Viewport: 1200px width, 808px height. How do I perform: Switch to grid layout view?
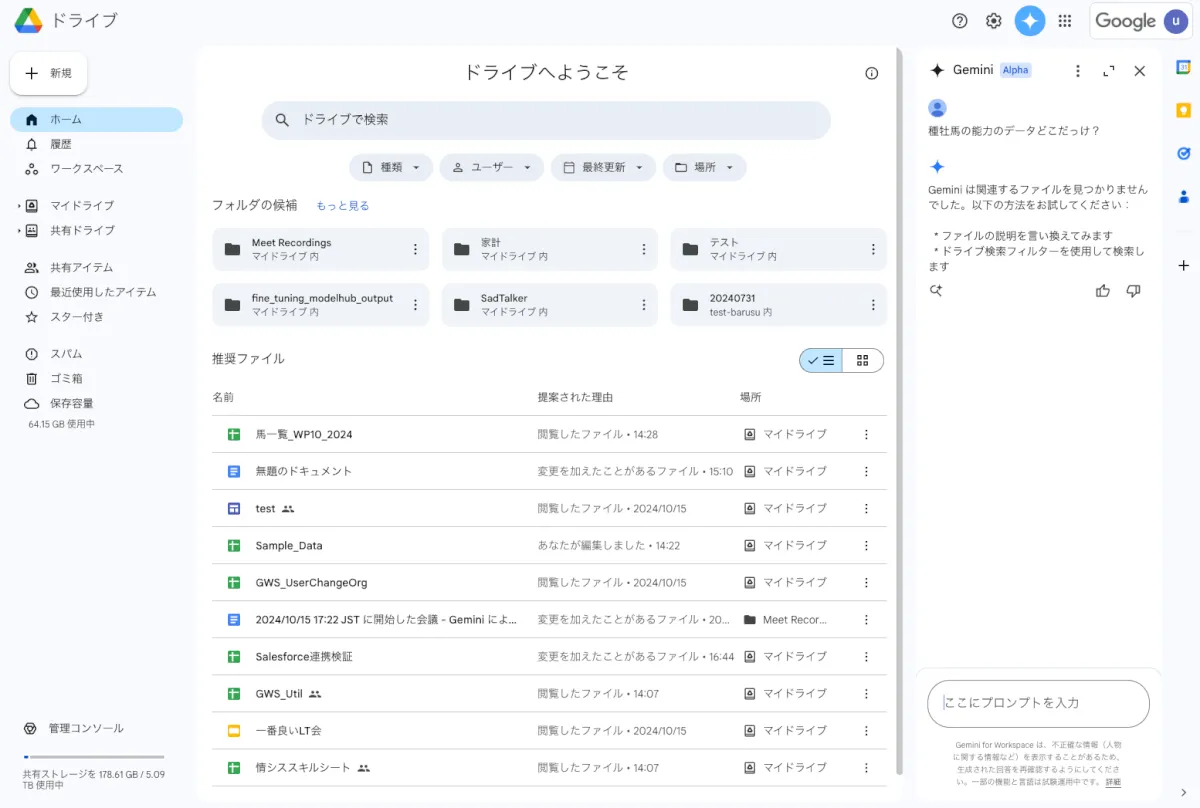coord(863,361)
